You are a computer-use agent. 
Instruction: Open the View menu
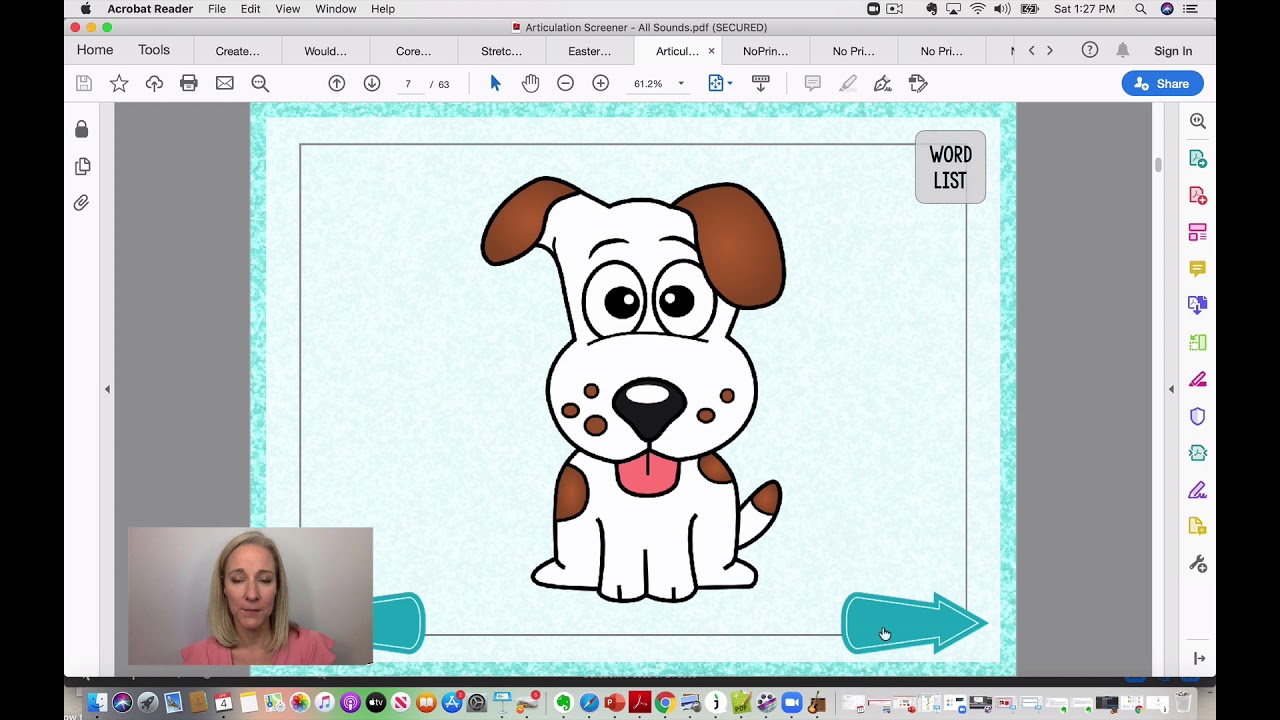288,9
